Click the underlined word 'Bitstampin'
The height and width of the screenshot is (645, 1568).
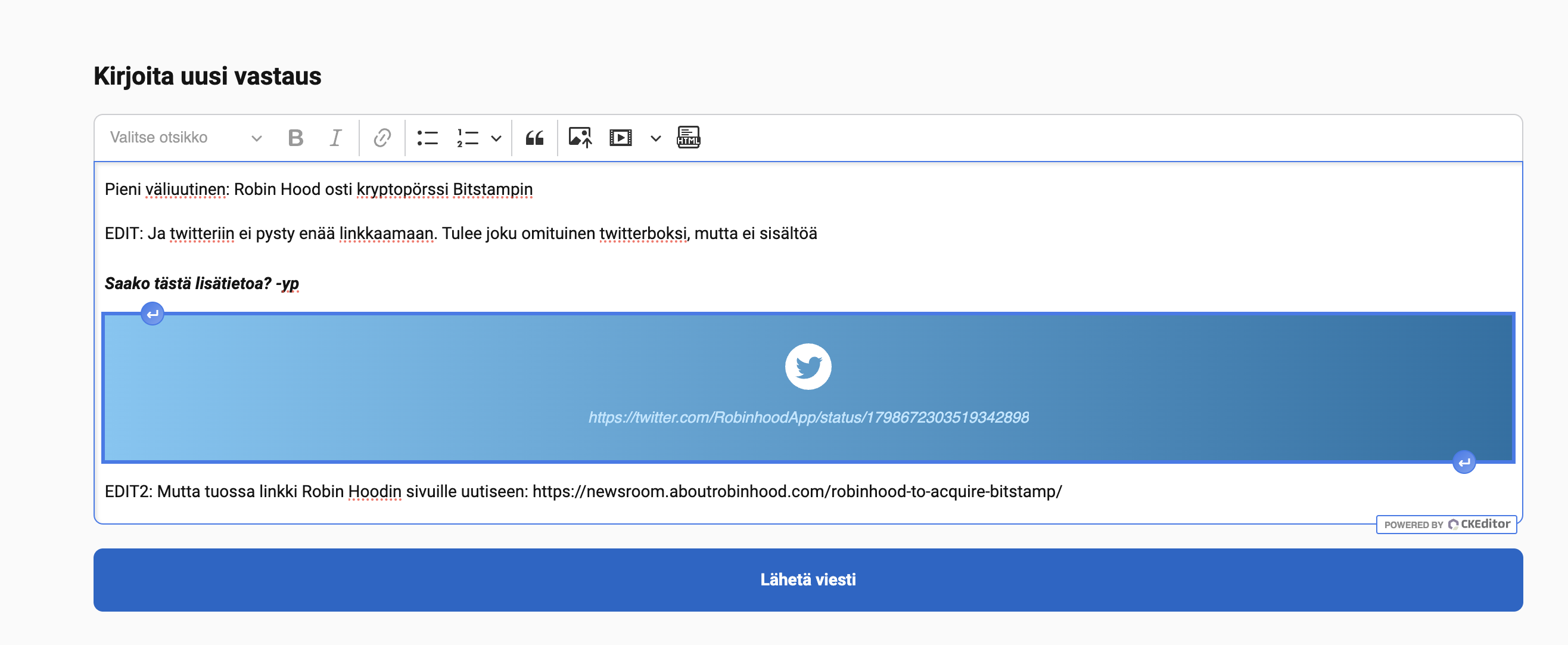coord(493,190)
